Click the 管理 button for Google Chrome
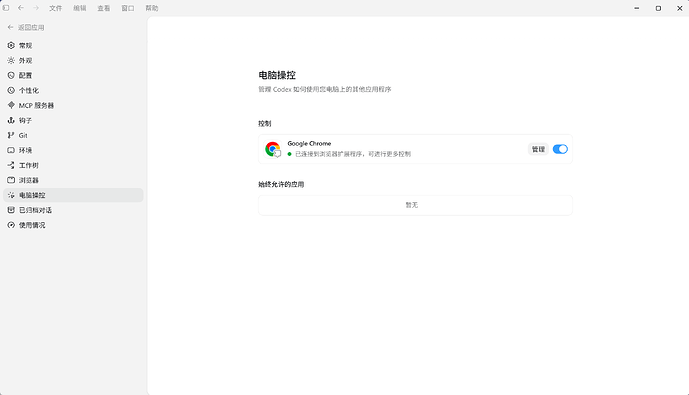This screenshot has height=395, width=689. tap(538, 149)
